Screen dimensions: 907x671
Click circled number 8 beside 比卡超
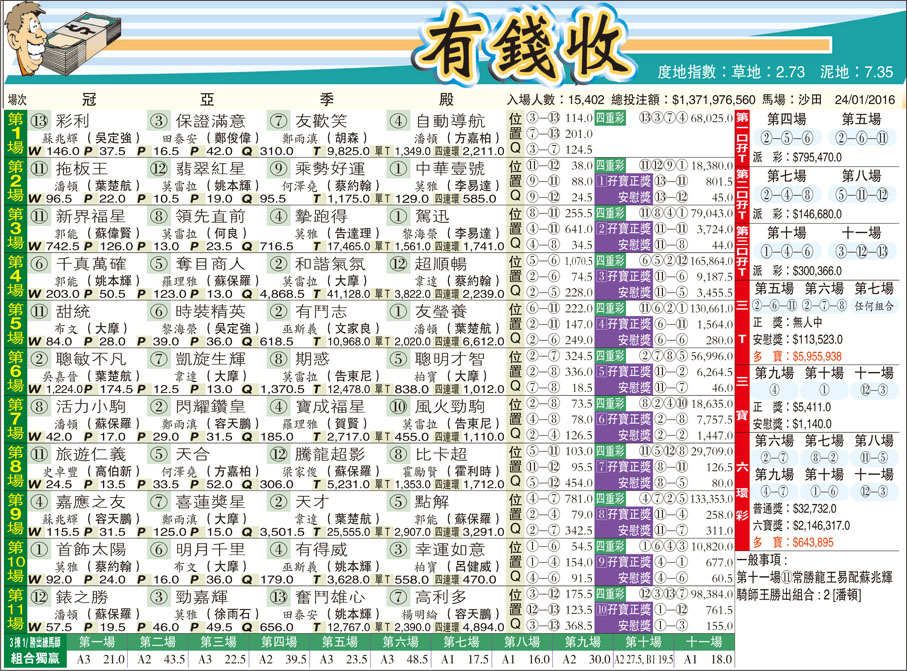[x=398, y=454]
